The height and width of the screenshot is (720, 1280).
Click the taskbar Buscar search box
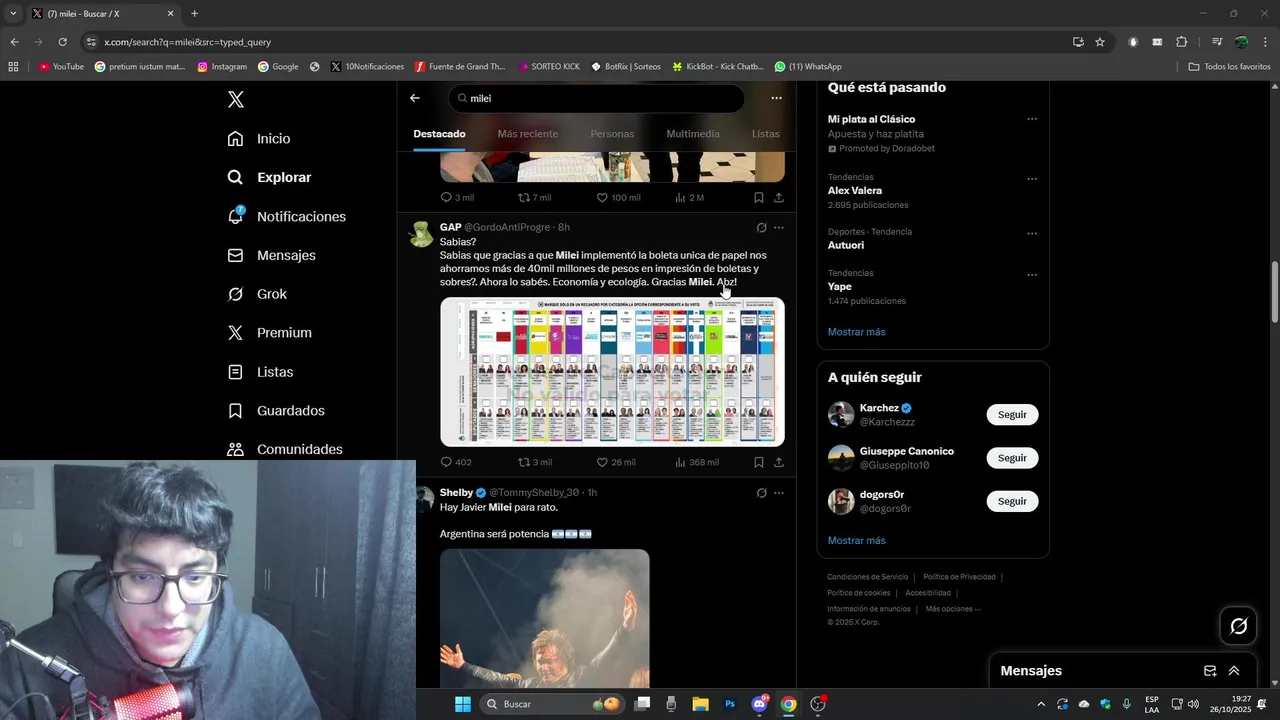pyautogui.click(x=552, y=704)
